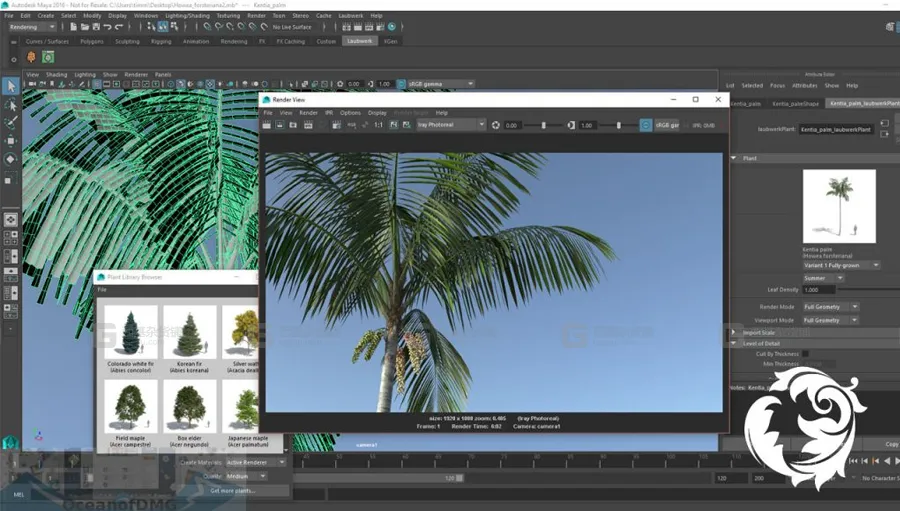Toggle the Cull By Thickness checkbox
The height and width of the screenshot is (511, 900).
pyautogui.click(x=805, y=354)
